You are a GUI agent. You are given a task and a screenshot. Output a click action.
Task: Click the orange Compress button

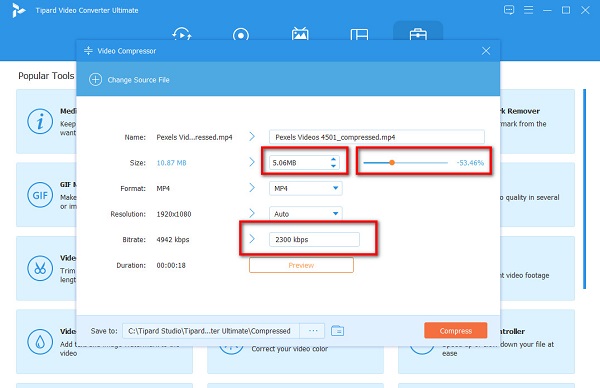coord(455,331)
